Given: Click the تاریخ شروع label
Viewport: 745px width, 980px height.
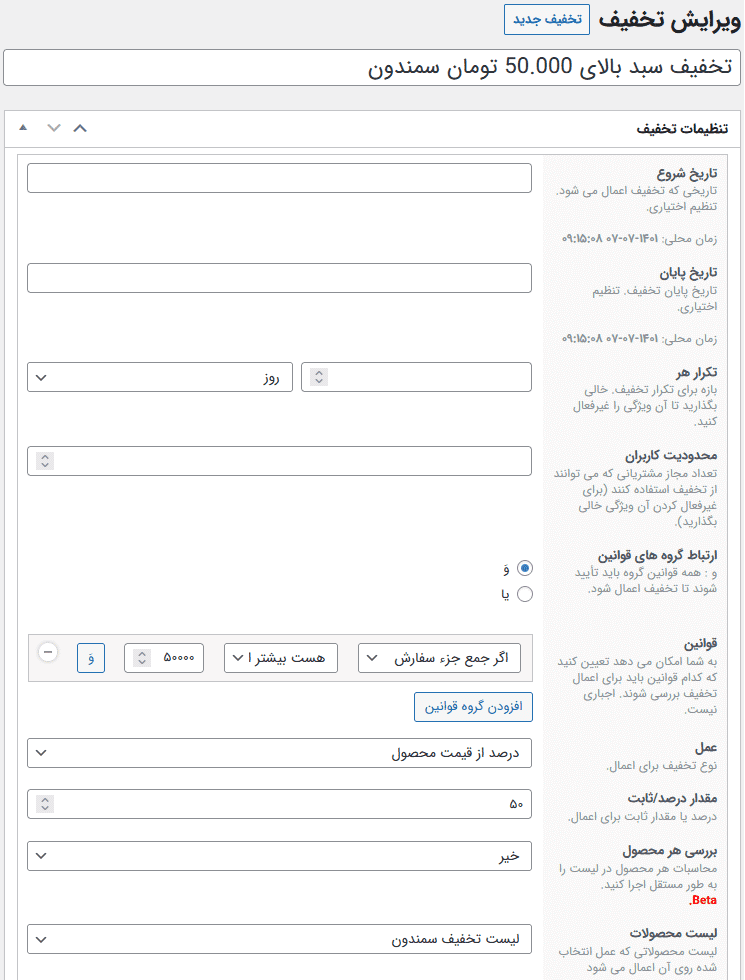Looking at the screenshot, I should [x=687, y=173].
